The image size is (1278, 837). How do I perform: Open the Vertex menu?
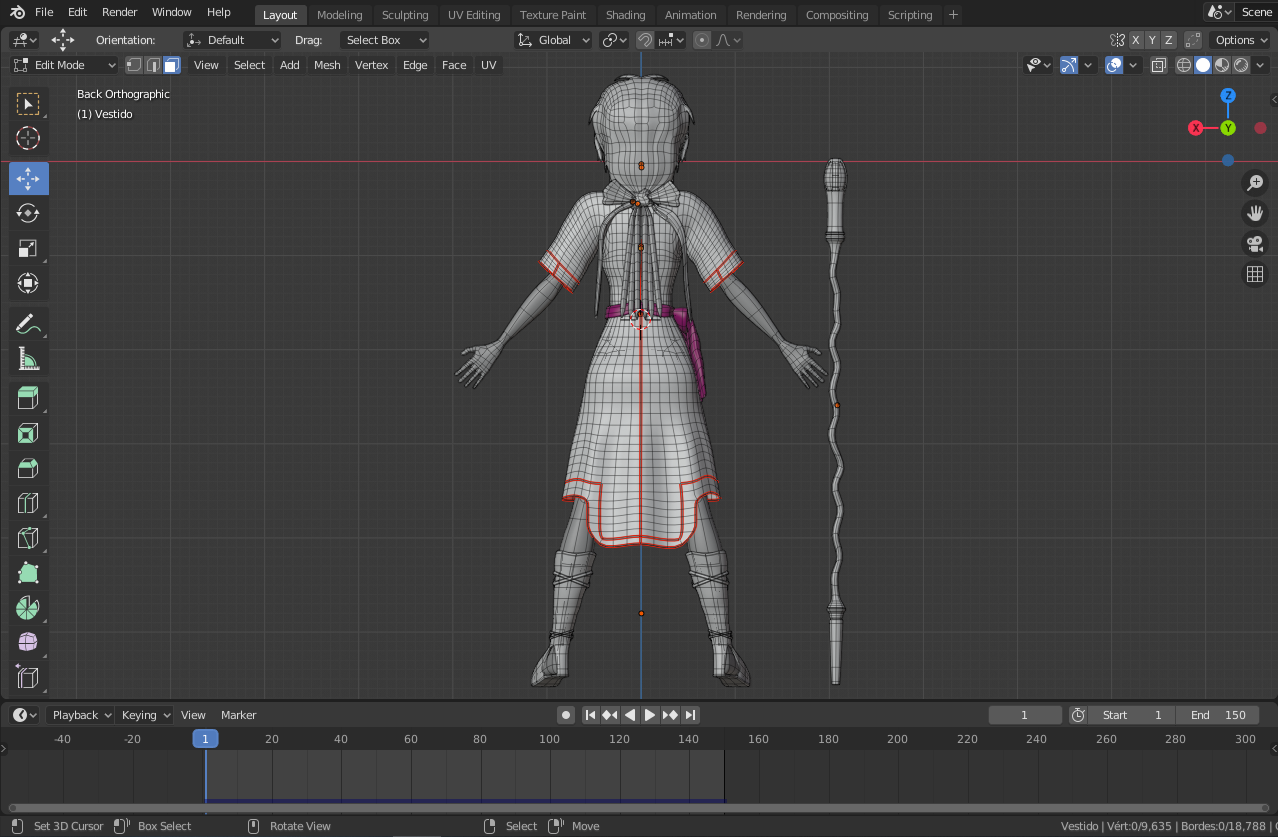(371, 65)
